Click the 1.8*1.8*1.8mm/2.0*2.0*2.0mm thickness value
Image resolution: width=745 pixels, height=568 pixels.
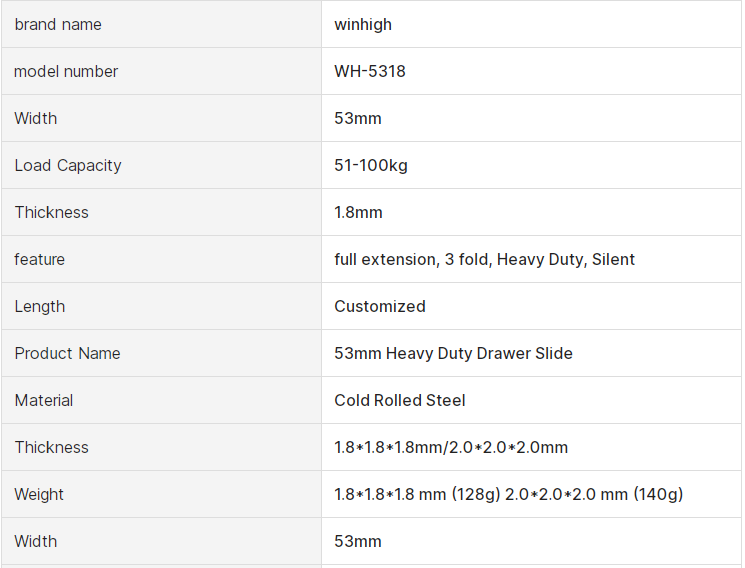point(451,447)
